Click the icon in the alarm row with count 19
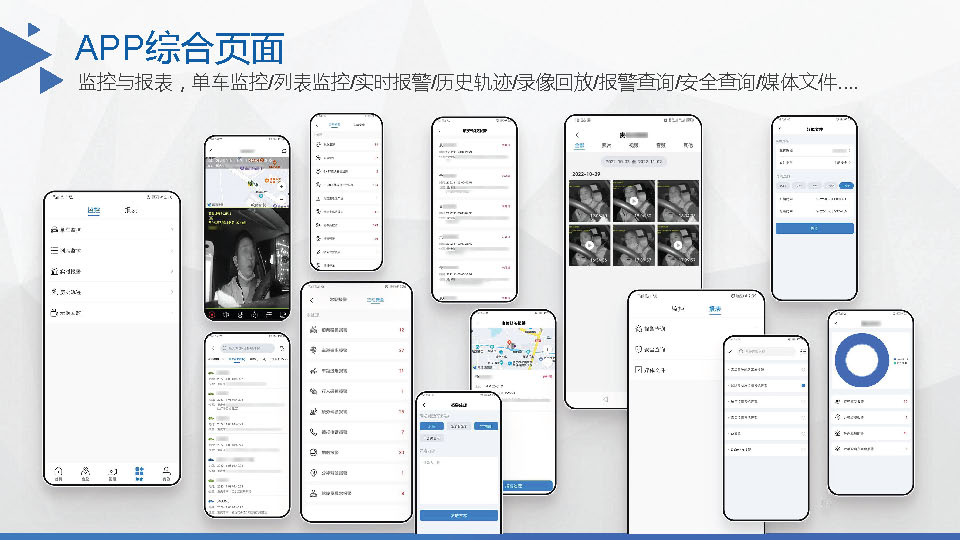The height and width of the screenshot is (540, 960). pos(313,411)
